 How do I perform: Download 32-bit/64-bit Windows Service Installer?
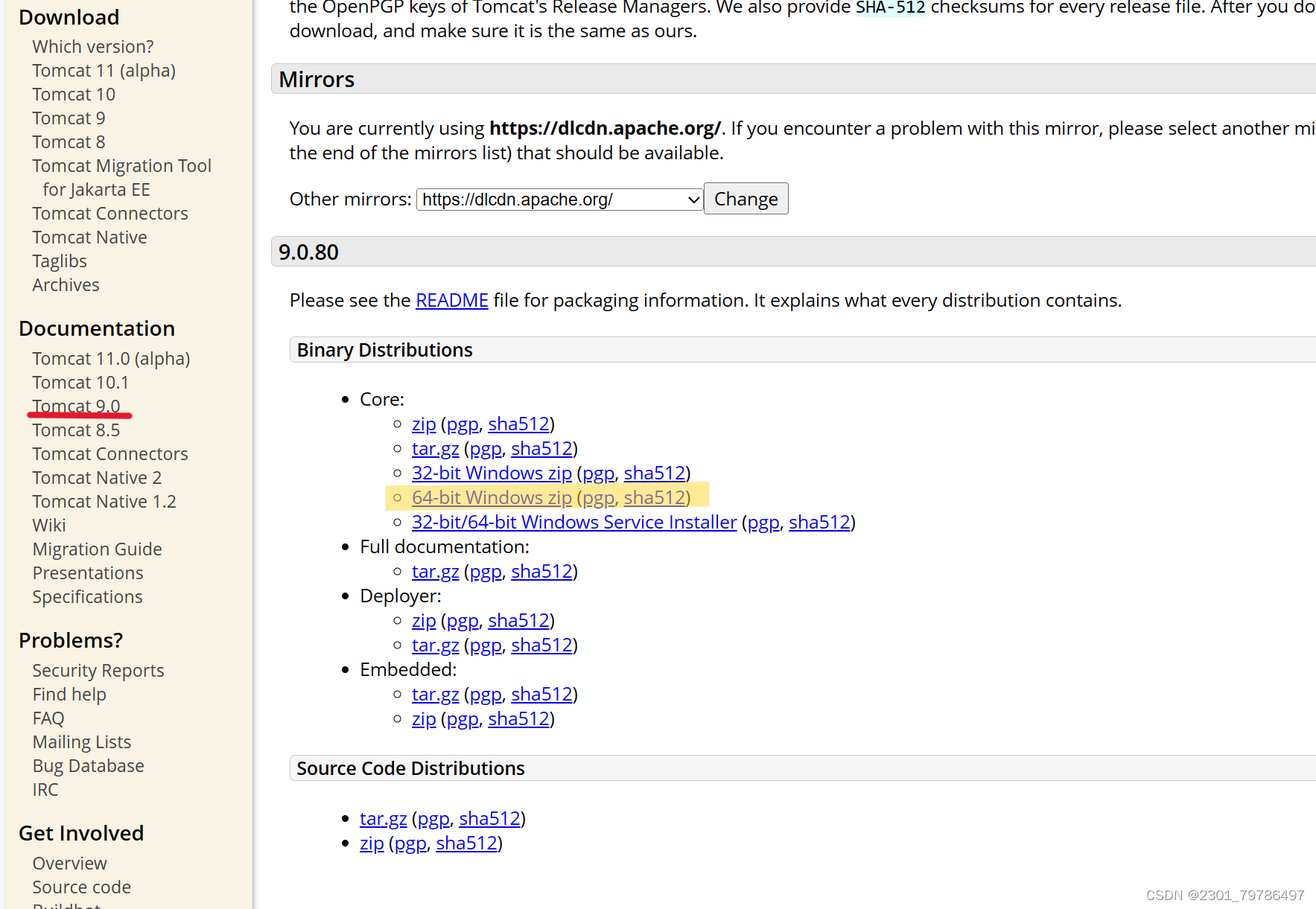pyautogui.click(x=574, y=522)
